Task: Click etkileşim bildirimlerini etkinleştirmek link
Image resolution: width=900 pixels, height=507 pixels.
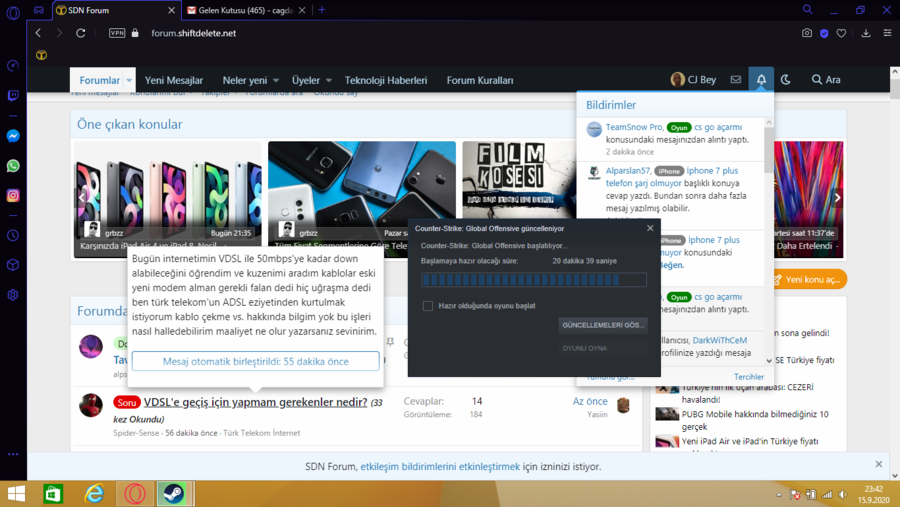Action: pyautogui.click(x=440, y=466)
